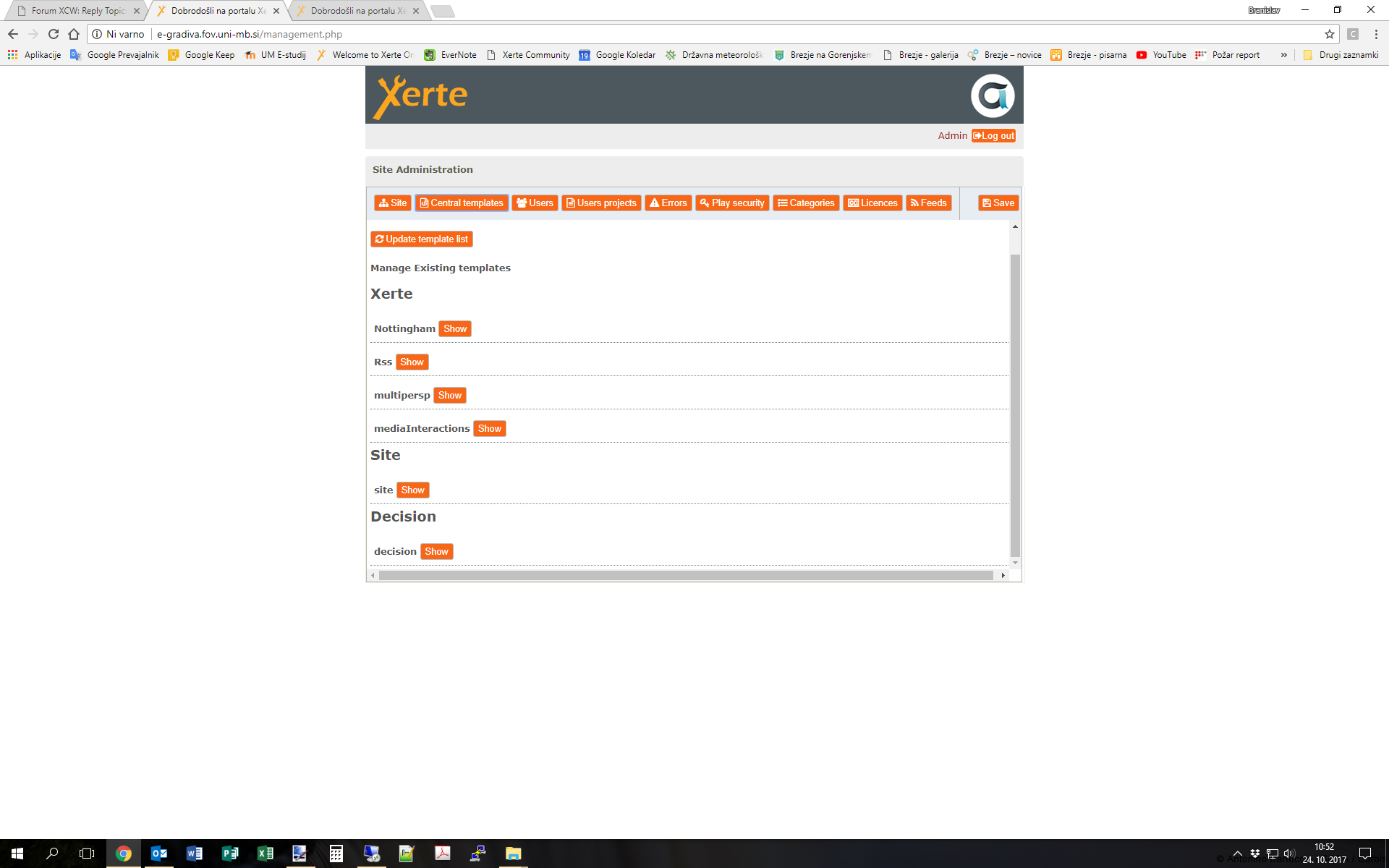Screen dimensions: 1389x868
Task: Open Welcome to Xerte bookmark
Action: point(365,55)
